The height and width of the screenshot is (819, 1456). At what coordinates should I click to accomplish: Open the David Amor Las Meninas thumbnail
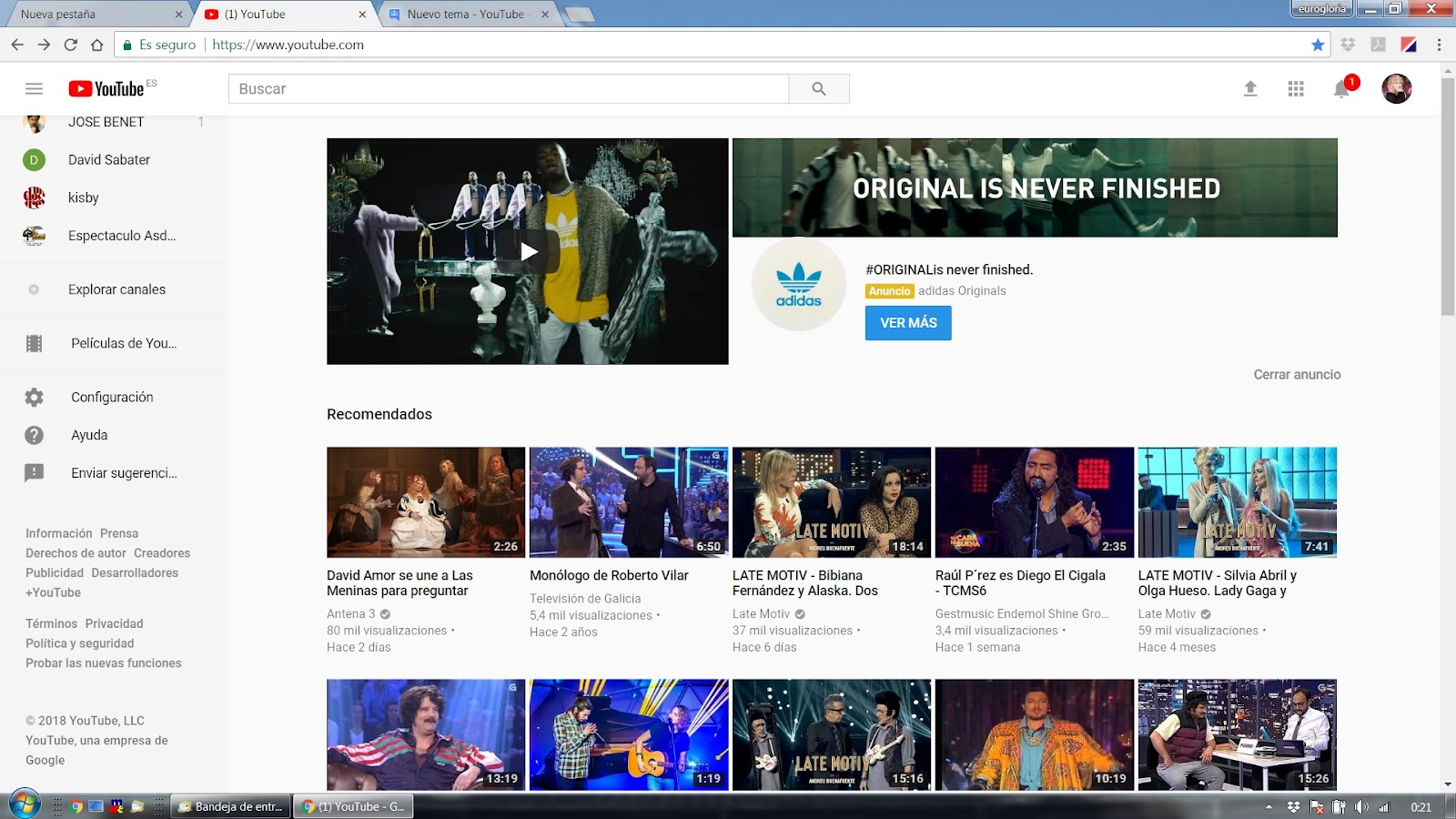[426, 502]
